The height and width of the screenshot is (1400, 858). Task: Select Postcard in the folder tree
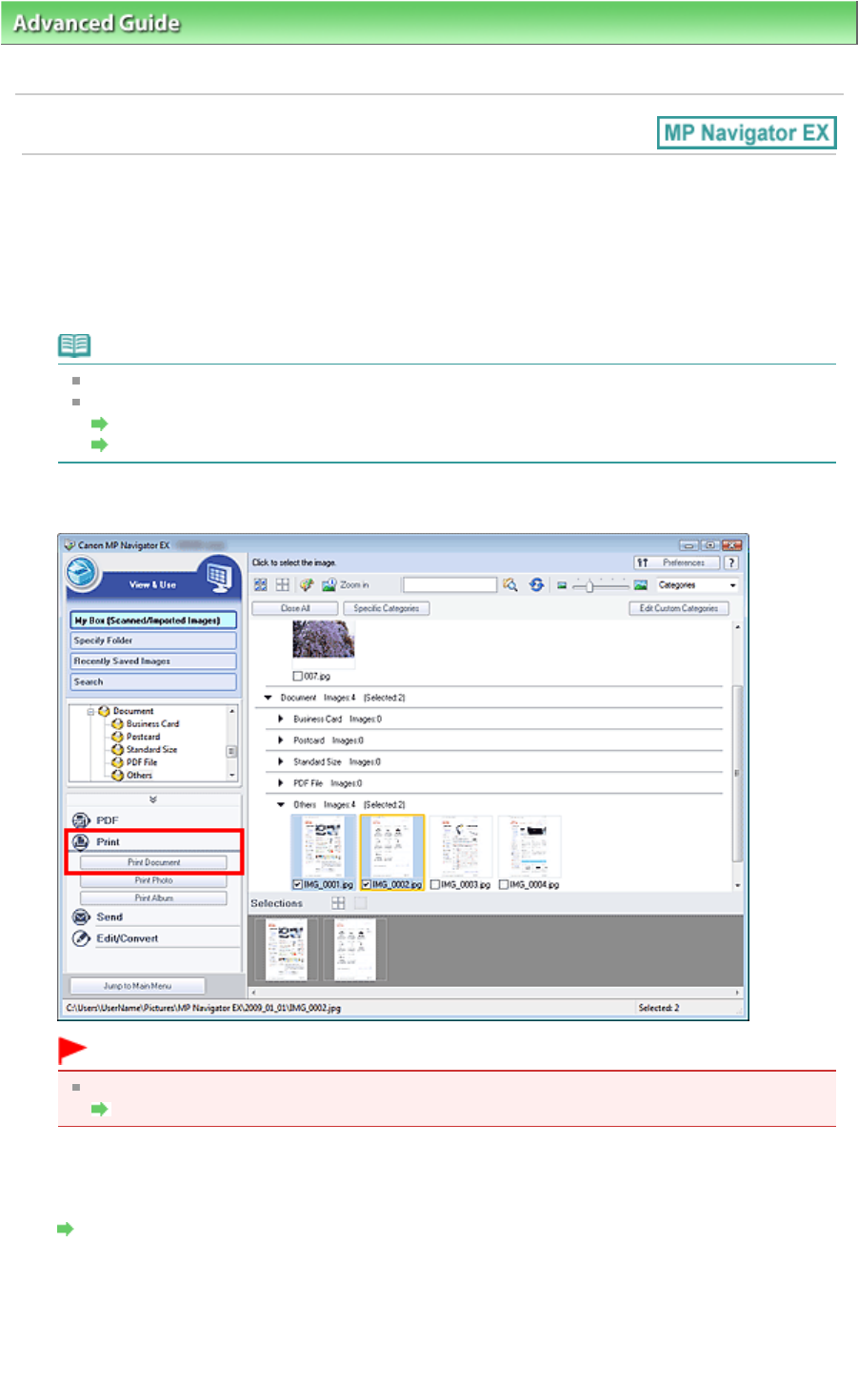pos(143,737)
